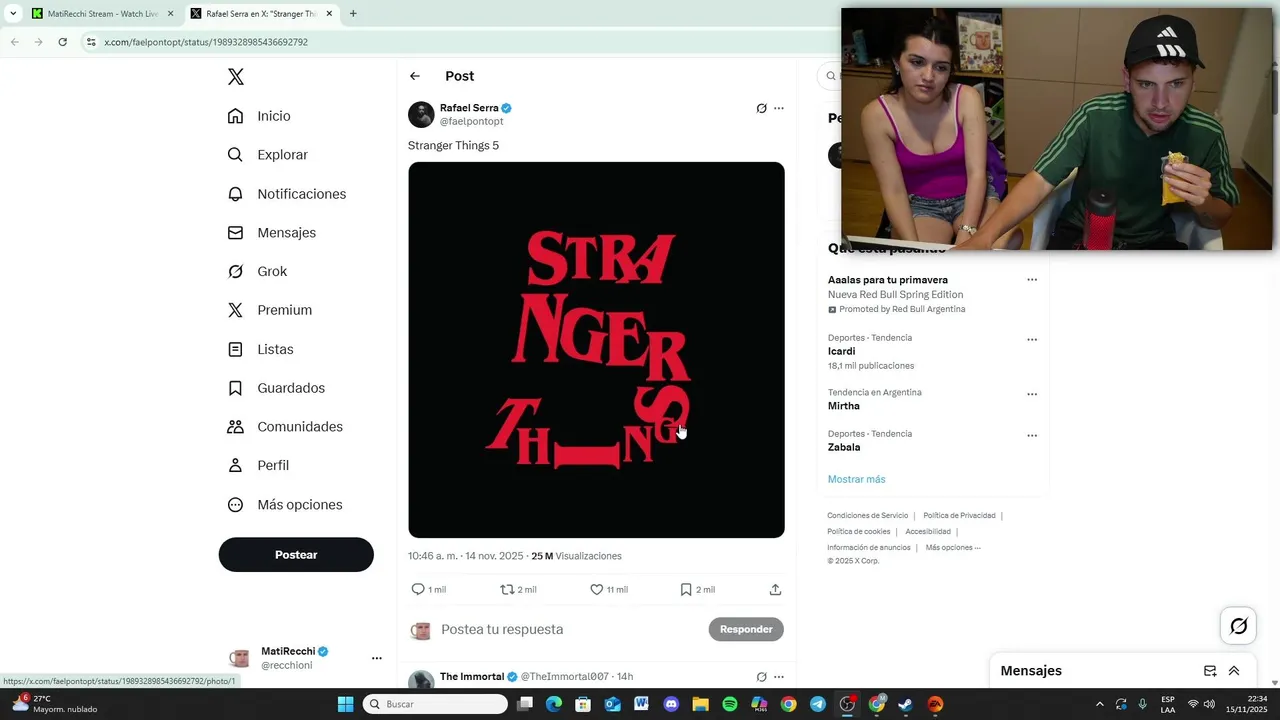Like the post with 11 mil likes
This screenshot has width=1280, height=720.
pyautogui.click(x=597, y=589)
